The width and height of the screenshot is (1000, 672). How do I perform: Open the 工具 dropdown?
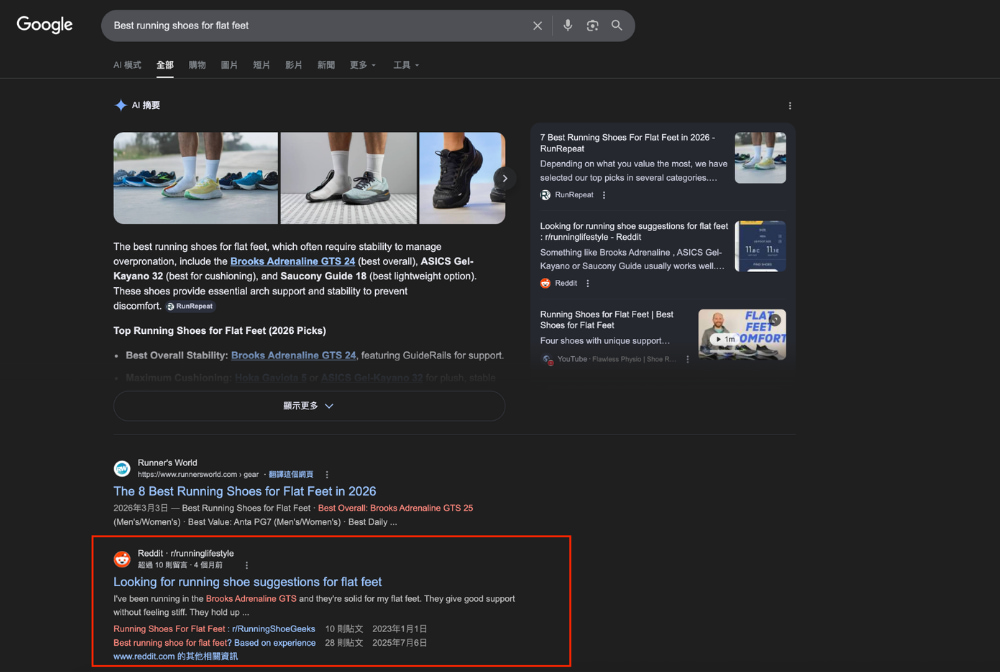(406, 65)
